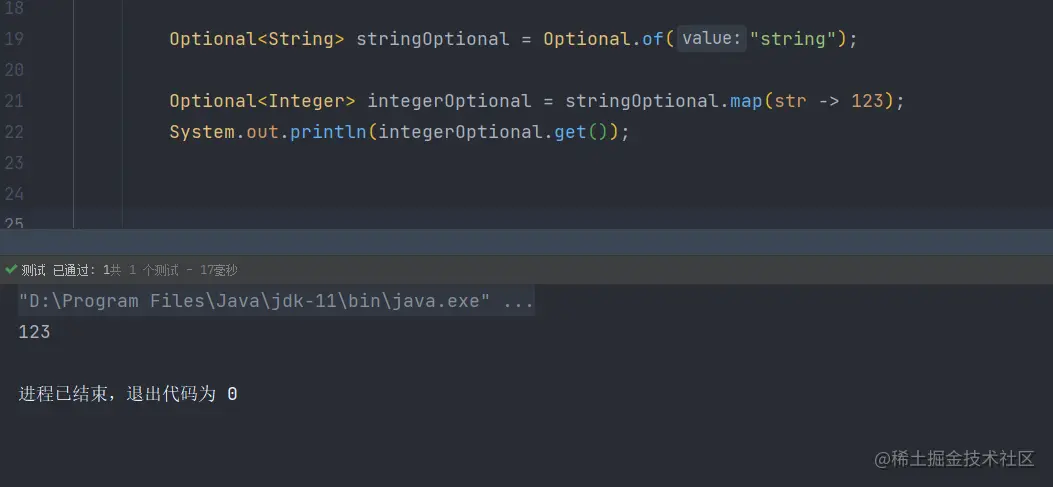Click the Optional<Integer> type declaration

point(262,101)
